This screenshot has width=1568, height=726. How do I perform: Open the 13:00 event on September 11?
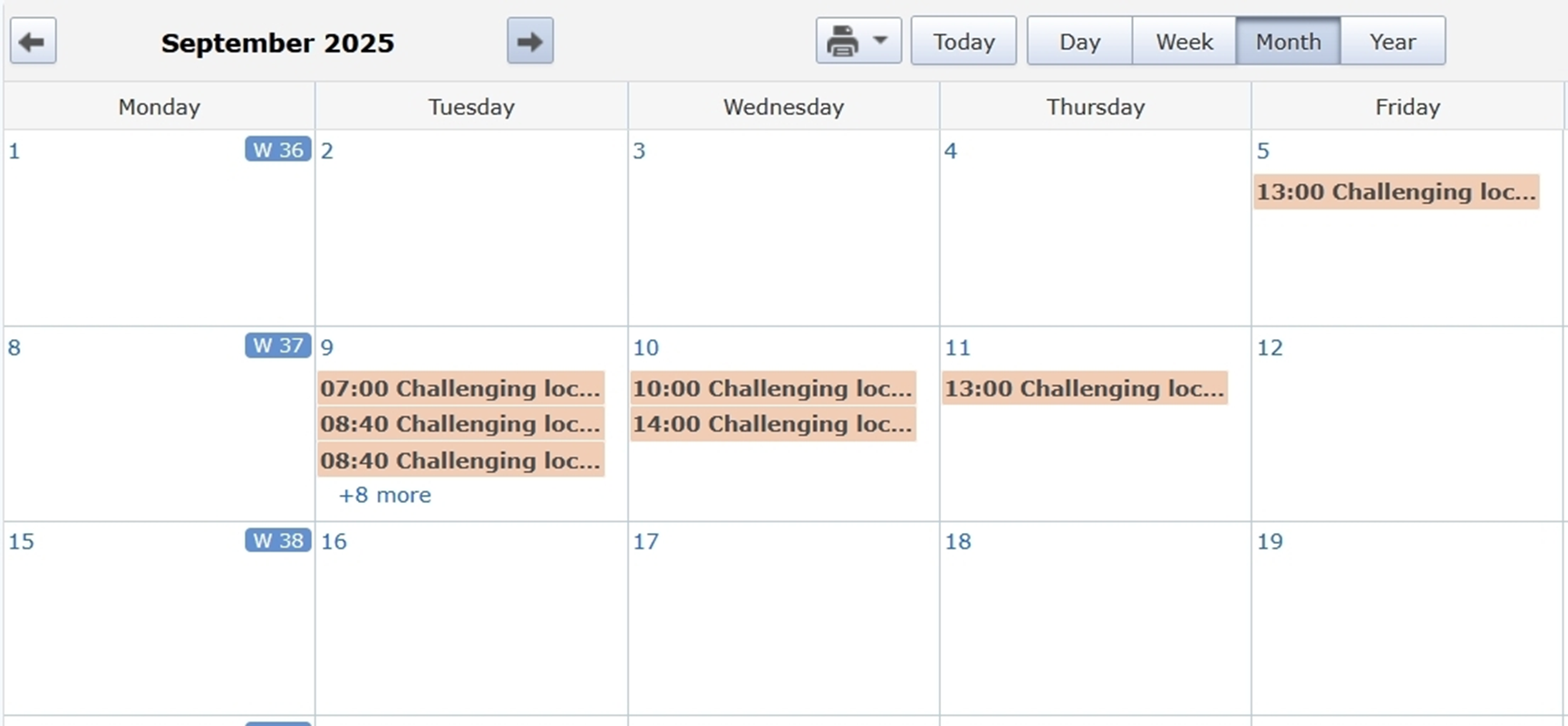coord(1084,388)
